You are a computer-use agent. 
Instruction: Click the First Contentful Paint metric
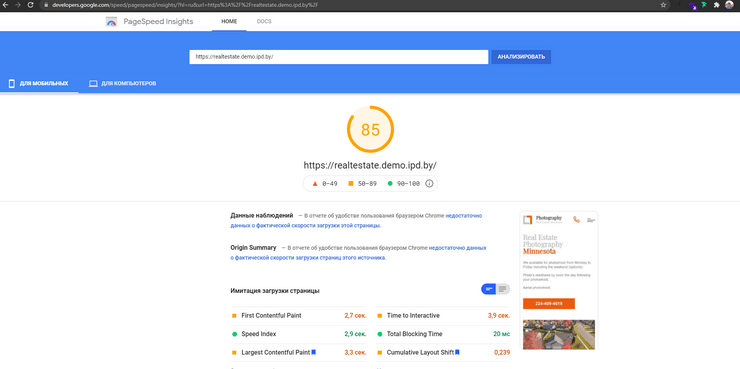(271, 316)
